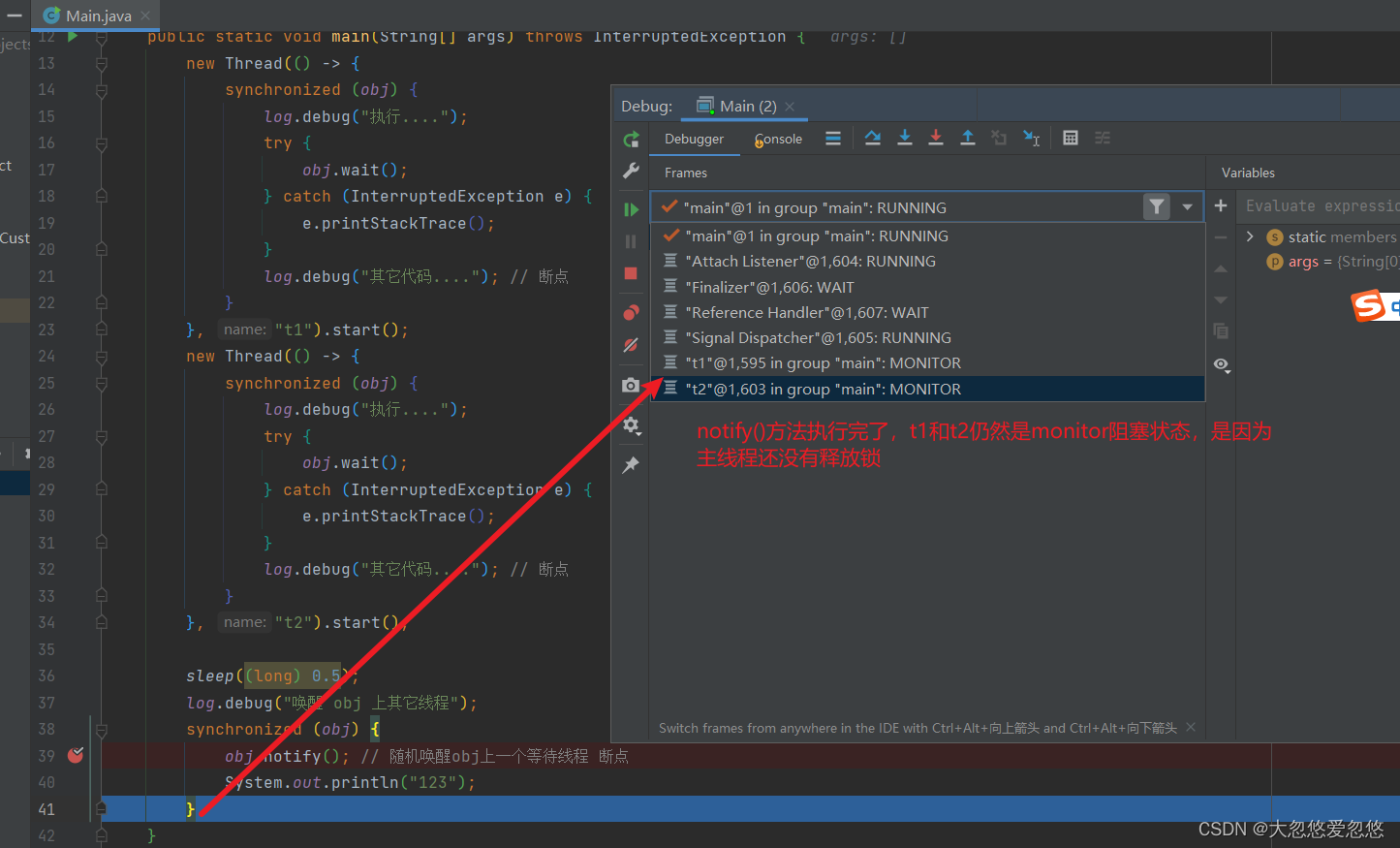Close the Main.java editor tab

[145, 16]
